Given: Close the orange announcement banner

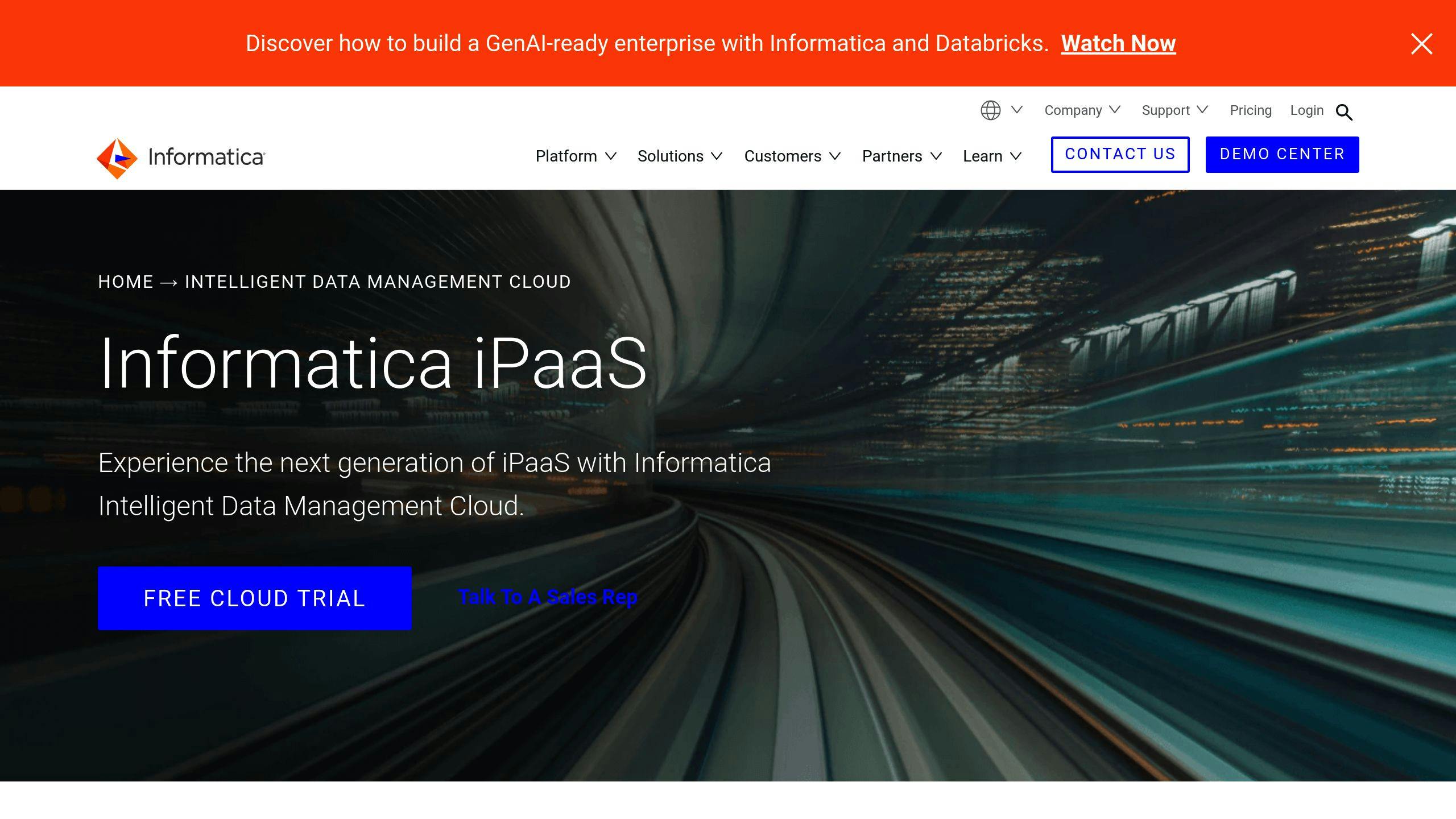Looking at the screenshot, I should [1421, 44].
